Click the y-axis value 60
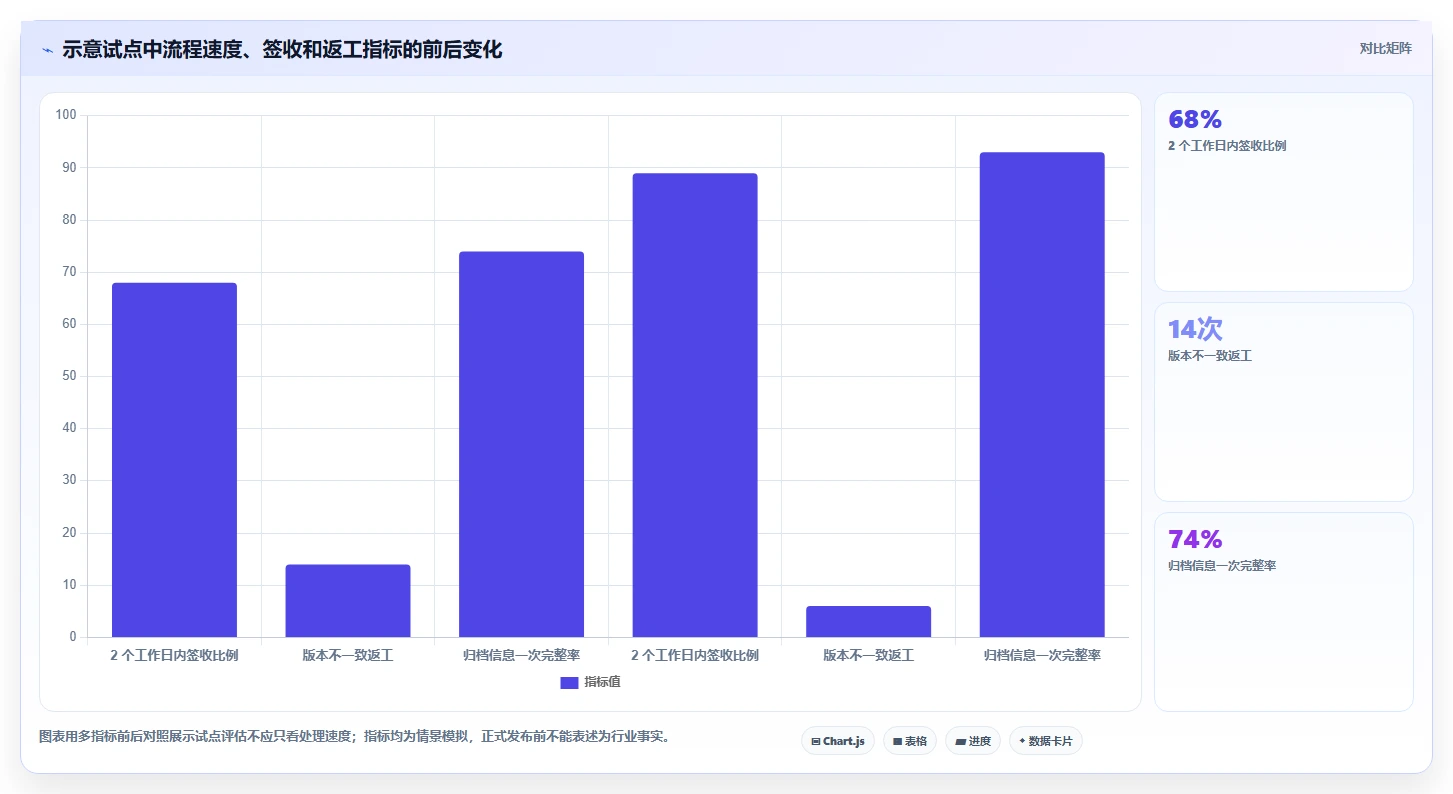 tap(69, 324)
